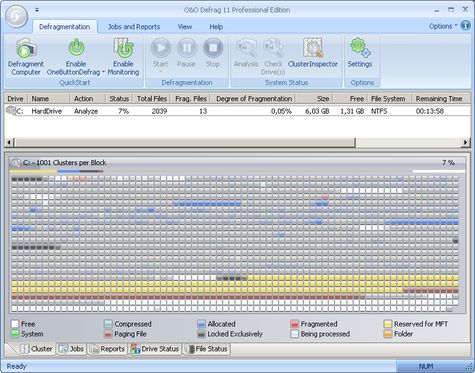This screenshot has height=373, width=475.
Task: Click the System legend color swatch
Action: click(x=15, y=334)
